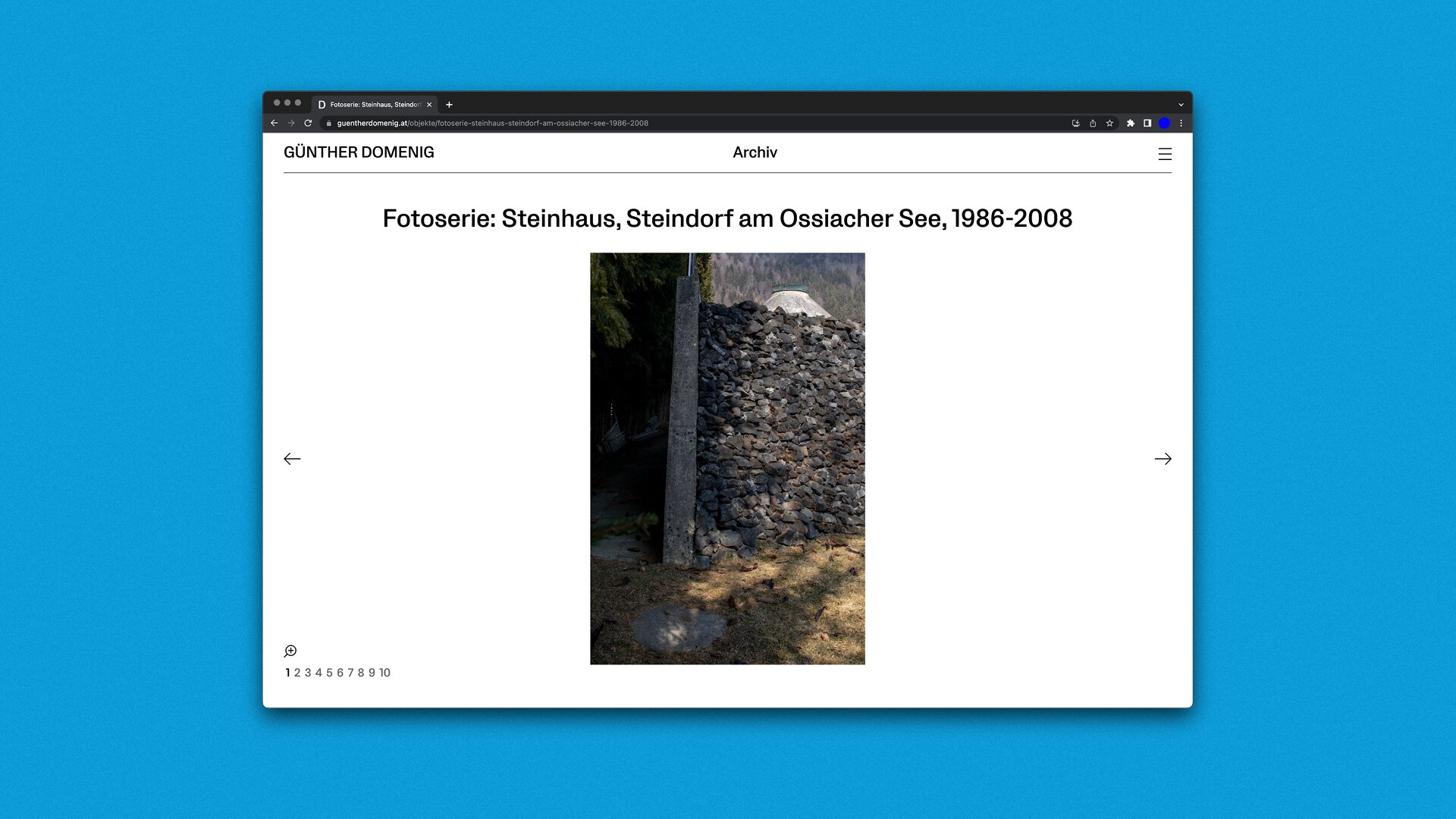The height and width of the screenshot is (819, 1456).
Task: Click the Archiv header link
Action: tap(755, 152)
